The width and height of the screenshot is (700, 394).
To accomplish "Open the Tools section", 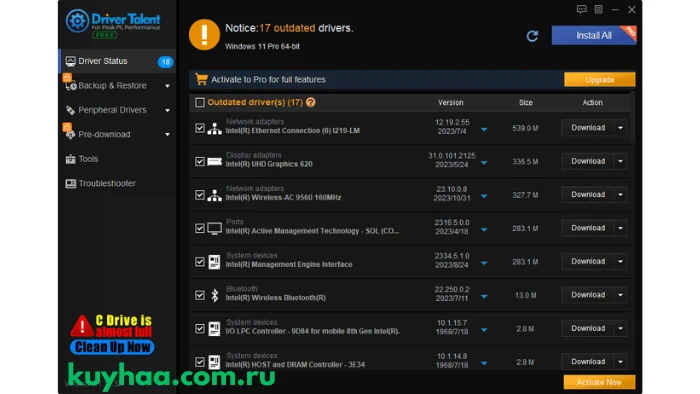I will 118,159.
